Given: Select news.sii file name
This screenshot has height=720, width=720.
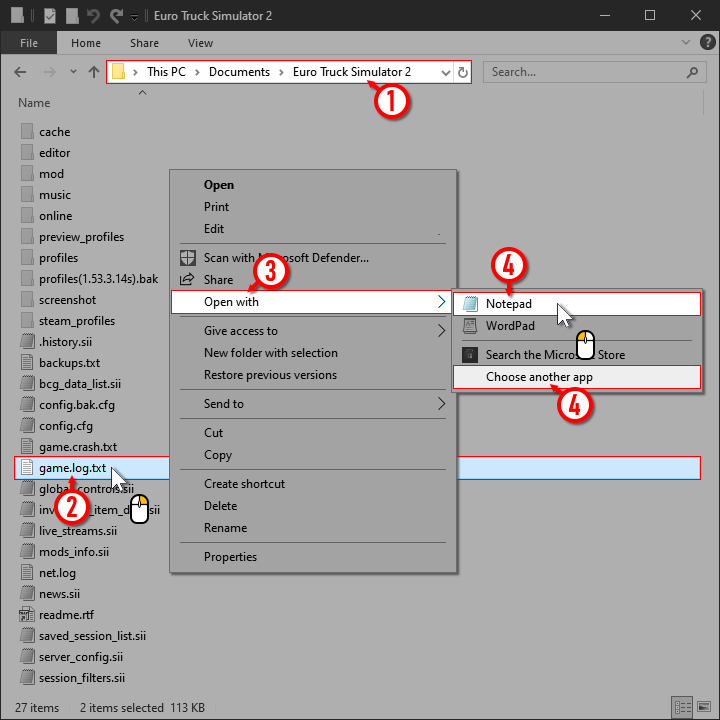Looking at the screenshot, I should click(x=59, y=594).
